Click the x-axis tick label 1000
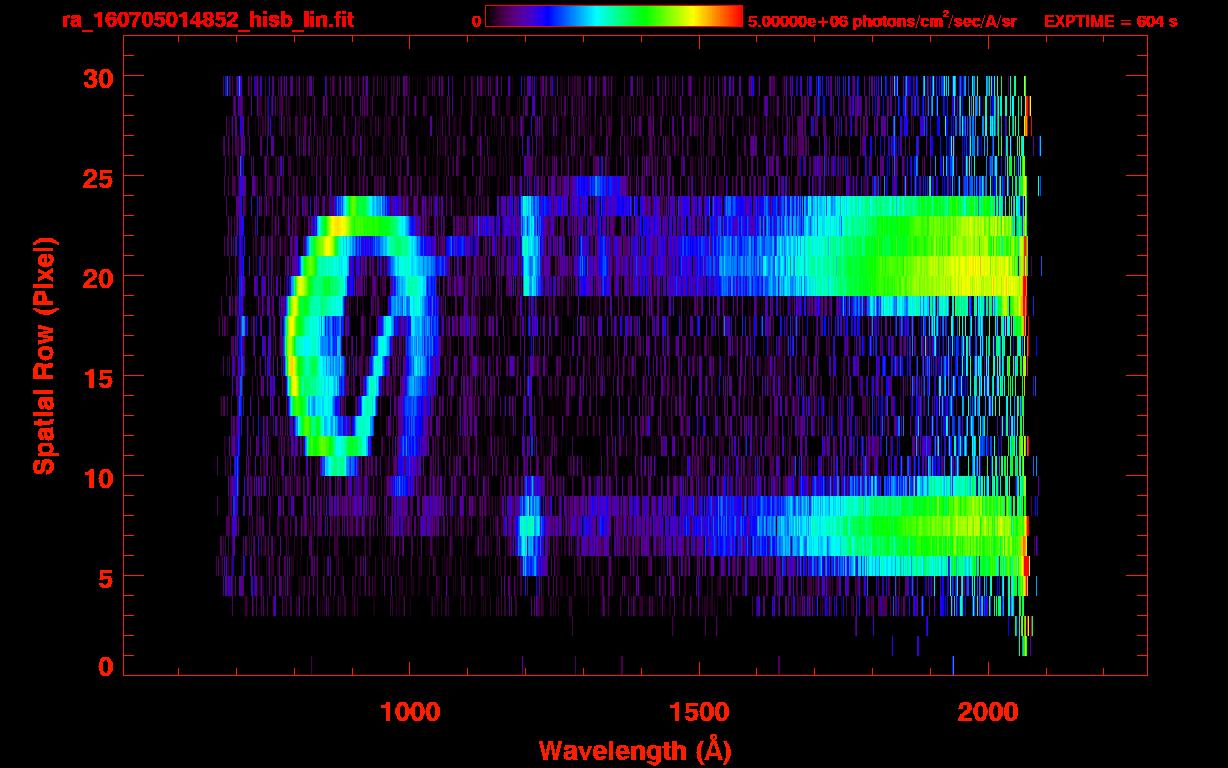This screenshot has height=768, width=1228. (x=410, y=712)
